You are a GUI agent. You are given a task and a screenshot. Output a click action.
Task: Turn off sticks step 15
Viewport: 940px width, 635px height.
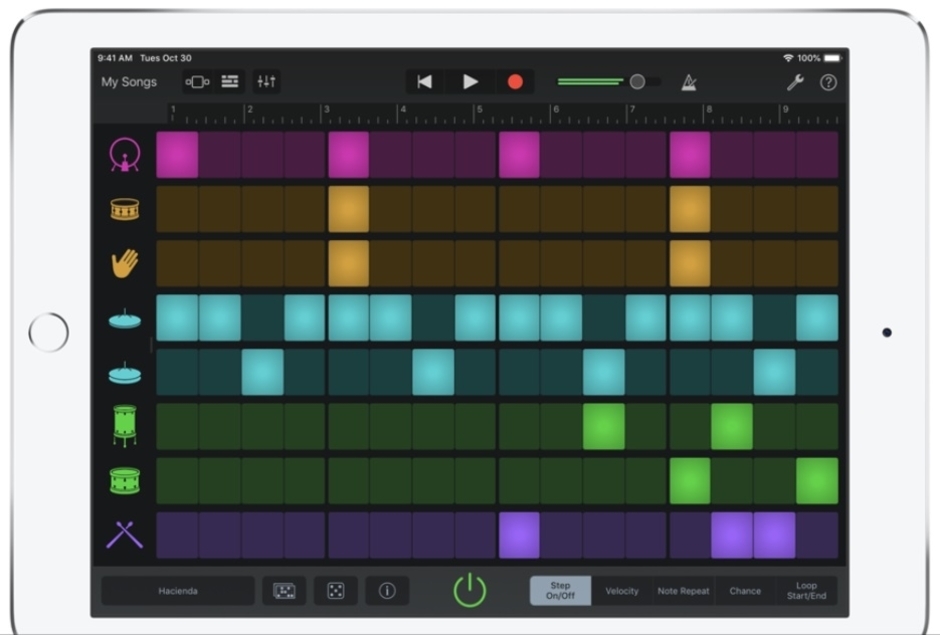(x=775, y=535)
